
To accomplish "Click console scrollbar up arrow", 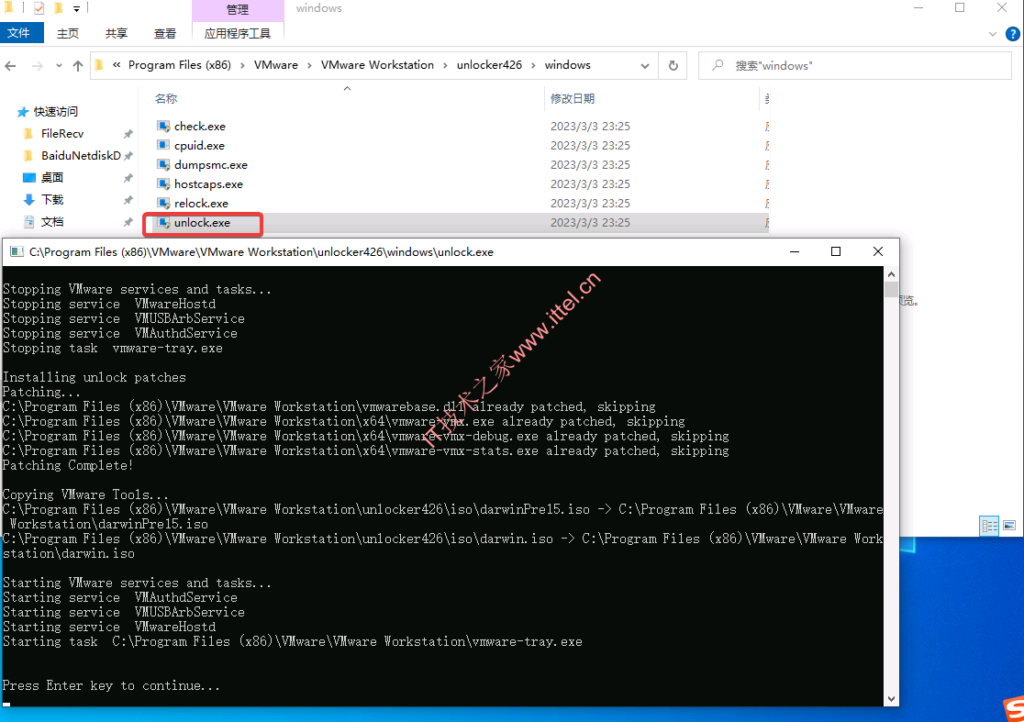I will point(891,275).
